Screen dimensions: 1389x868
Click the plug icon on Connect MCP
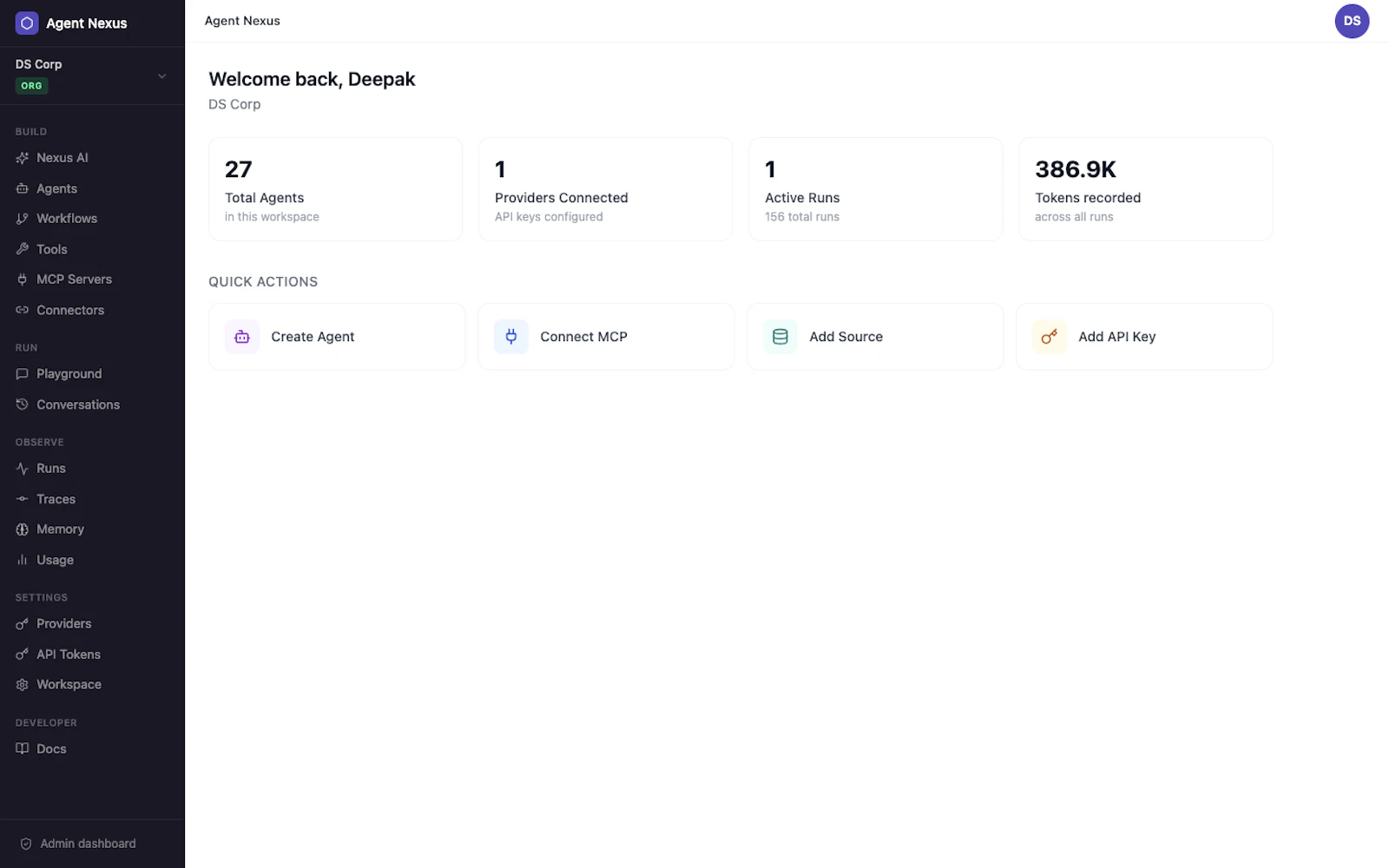[511, 337]
